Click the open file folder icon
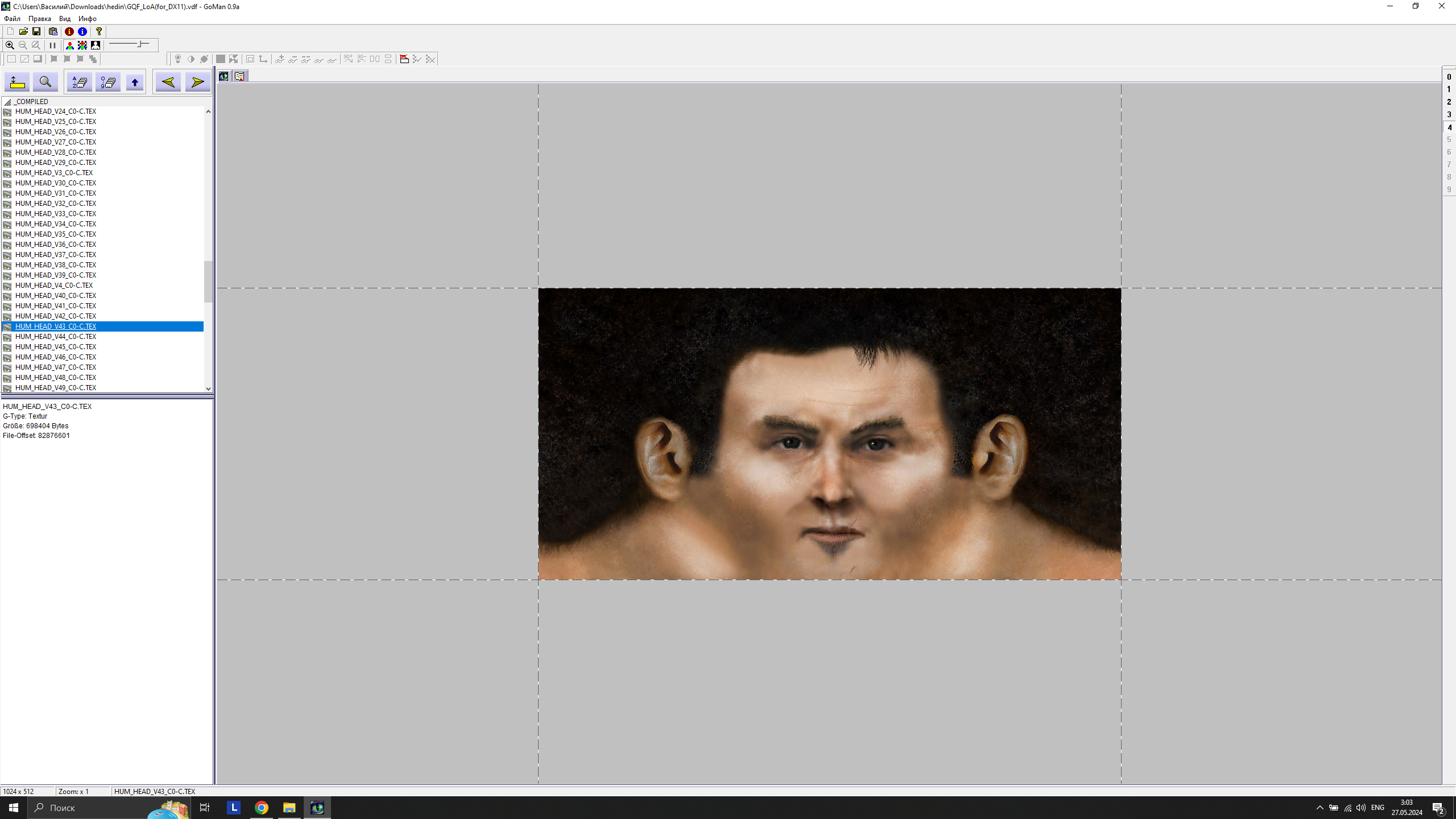 23,31
